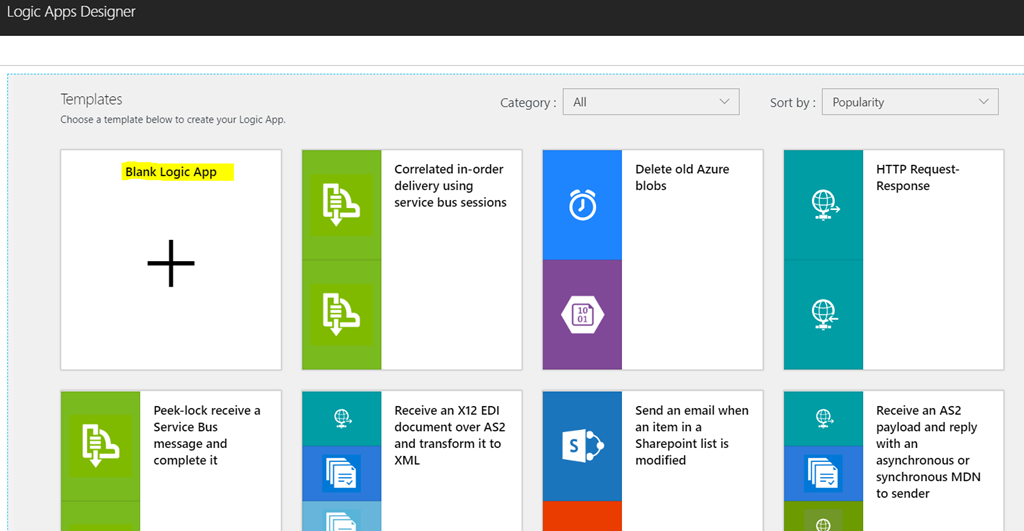Click the lower globe icon on HTTP Request-Response
This screenshot has height=531, width=1024.
click(x=823, y=315)
